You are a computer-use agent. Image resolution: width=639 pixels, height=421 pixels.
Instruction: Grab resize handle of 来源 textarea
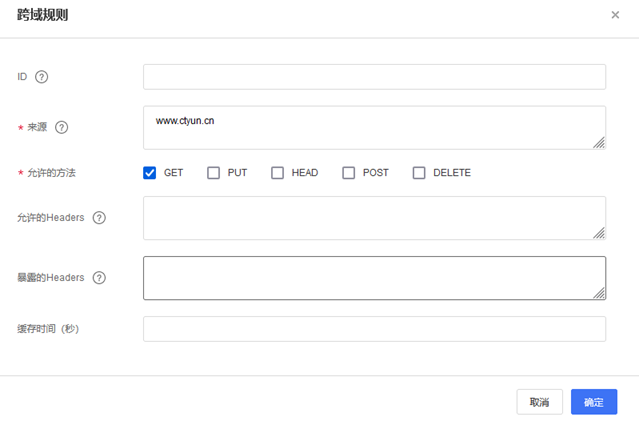point(599,143)
